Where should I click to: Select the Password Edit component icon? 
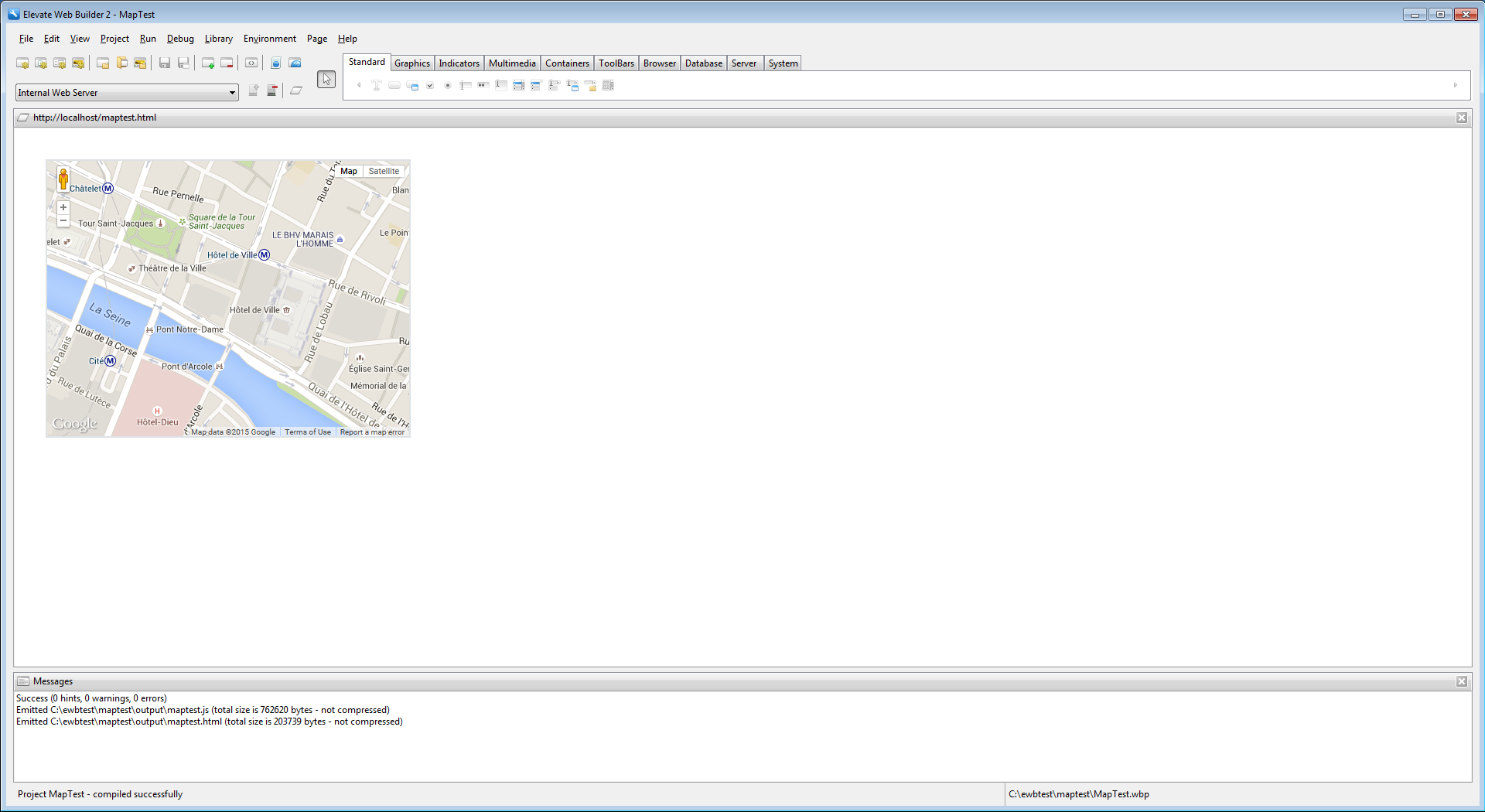pyautogui.click(x=483, y=86)
